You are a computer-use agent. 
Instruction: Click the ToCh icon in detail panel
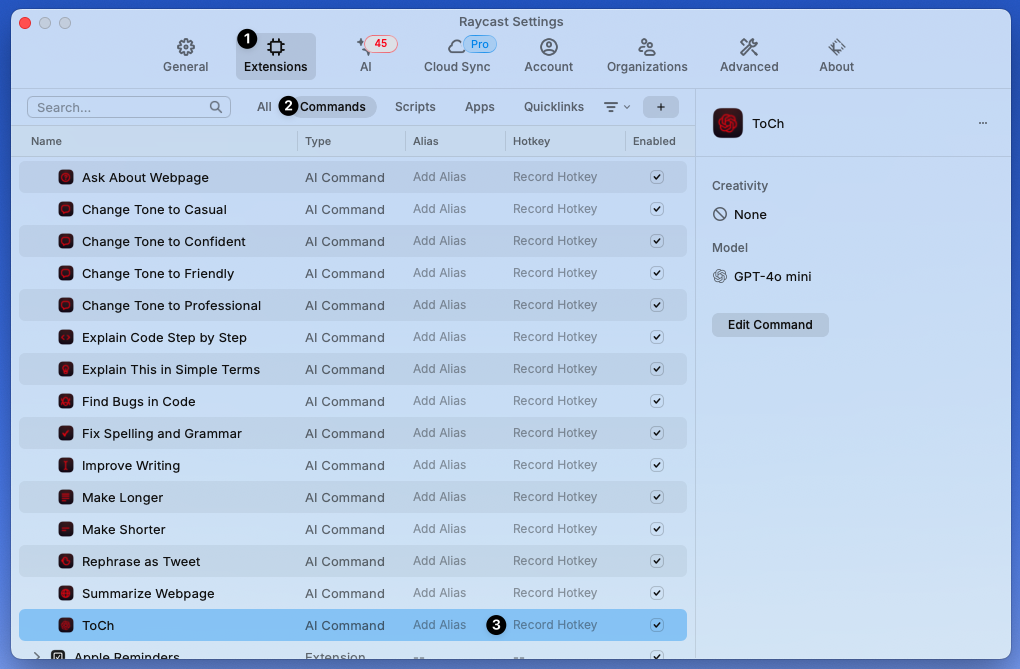727,123
